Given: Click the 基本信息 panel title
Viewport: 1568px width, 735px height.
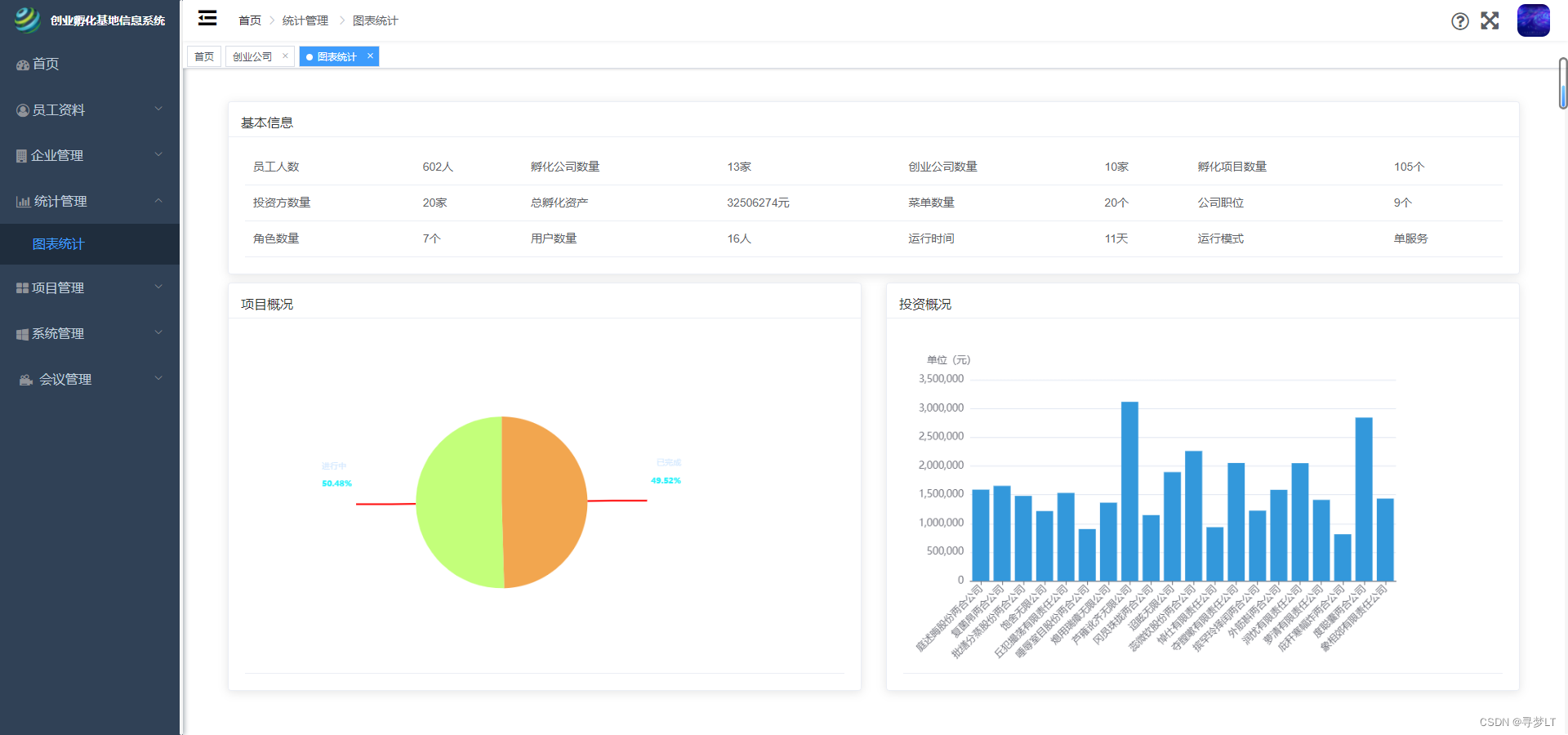Looking at the screenshot, I should pos(267,122).
